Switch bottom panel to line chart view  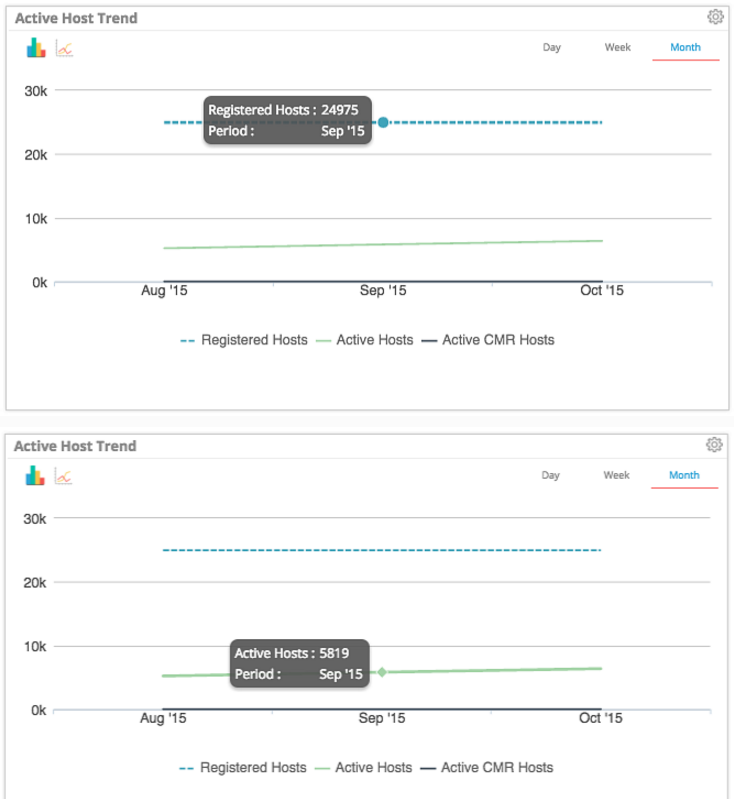point(63,476)
